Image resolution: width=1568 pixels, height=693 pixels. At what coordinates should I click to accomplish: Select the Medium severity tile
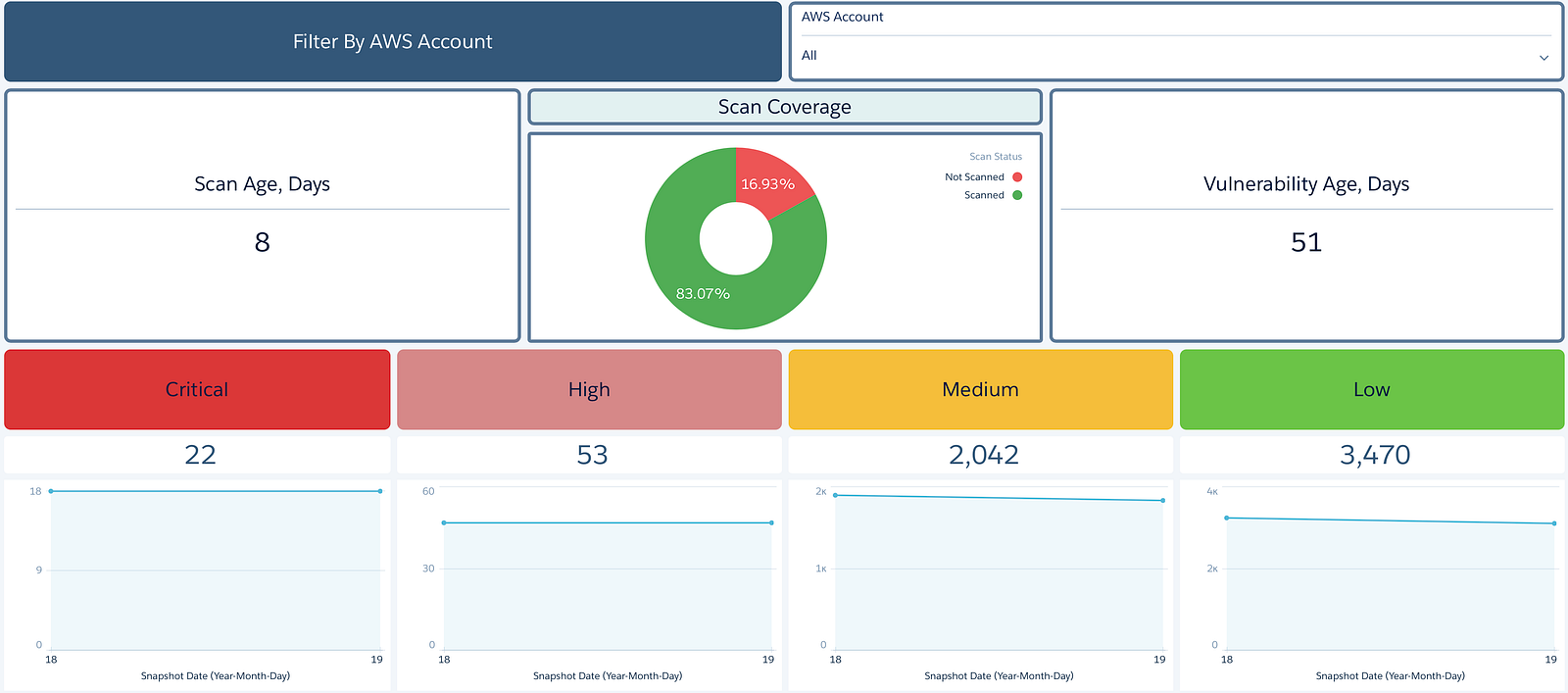[x=980, y=389]
